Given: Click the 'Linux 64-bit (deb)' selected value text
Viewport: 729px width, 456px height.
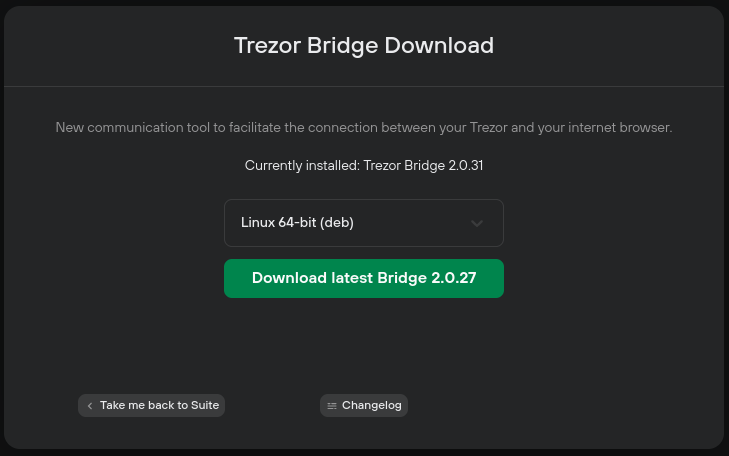Looking at the screenshot, I should click(x=297, y=223).
